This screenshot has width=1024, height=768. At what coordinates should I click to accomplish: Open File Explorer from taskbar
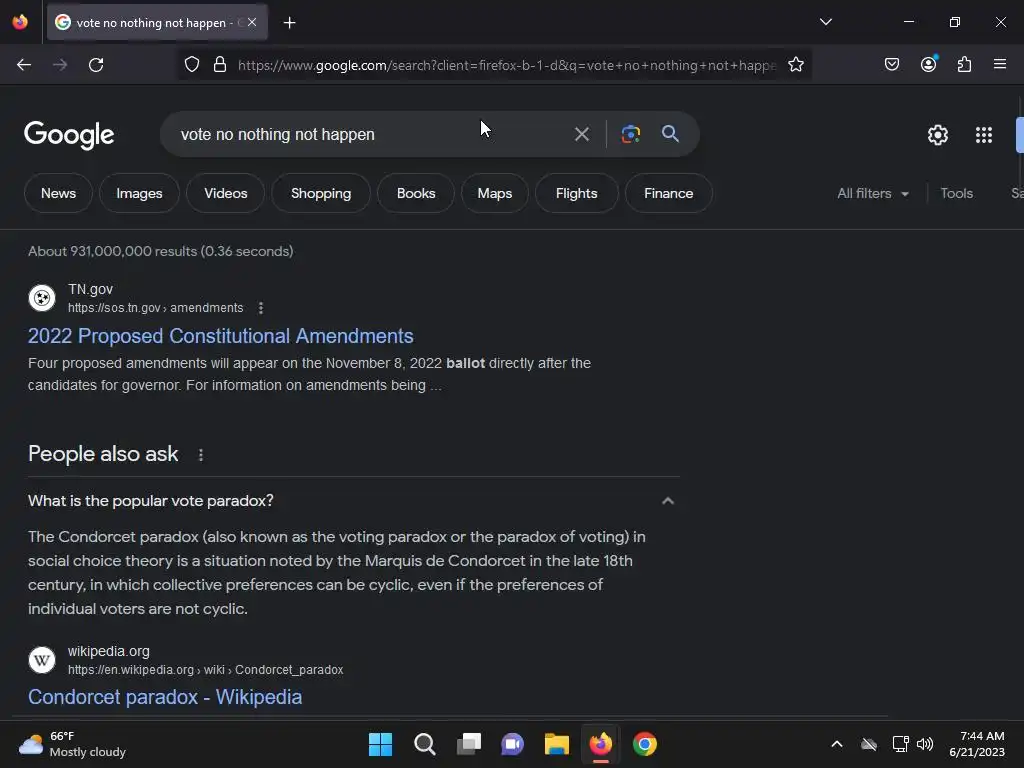click(x=556, y=744)
